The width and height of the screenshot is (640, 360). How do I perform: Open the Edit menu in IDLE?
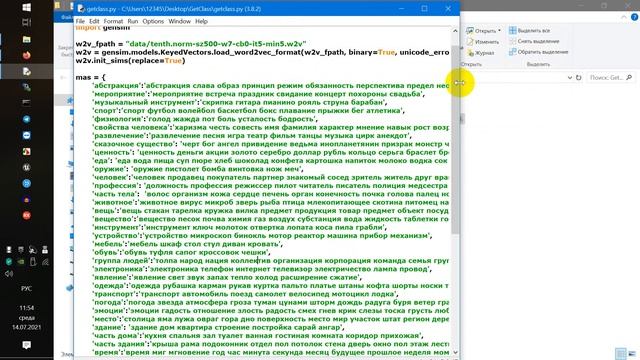pos(94,21)
